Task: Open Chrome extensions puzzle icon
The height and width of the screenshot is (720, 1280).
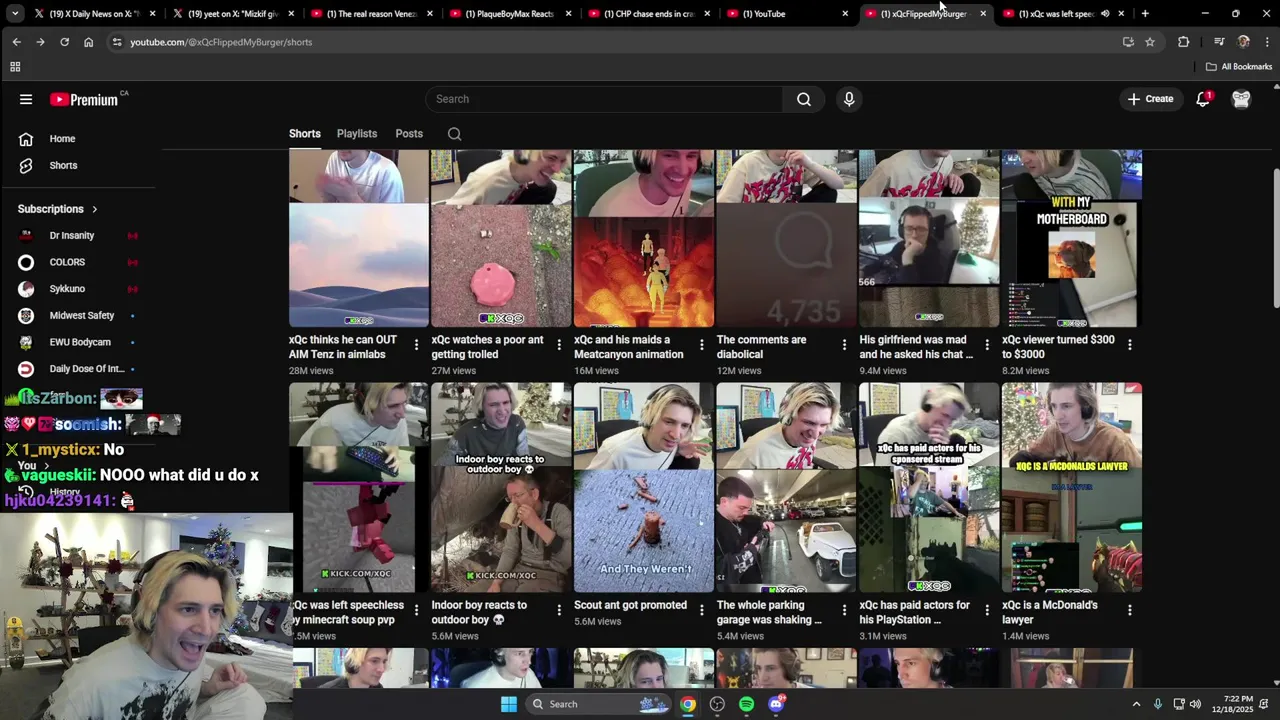Action: [1184, 42]
